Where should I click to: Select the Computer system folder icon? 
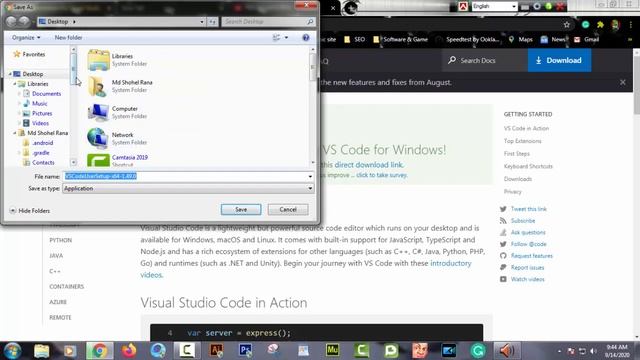tap(98, 112)
